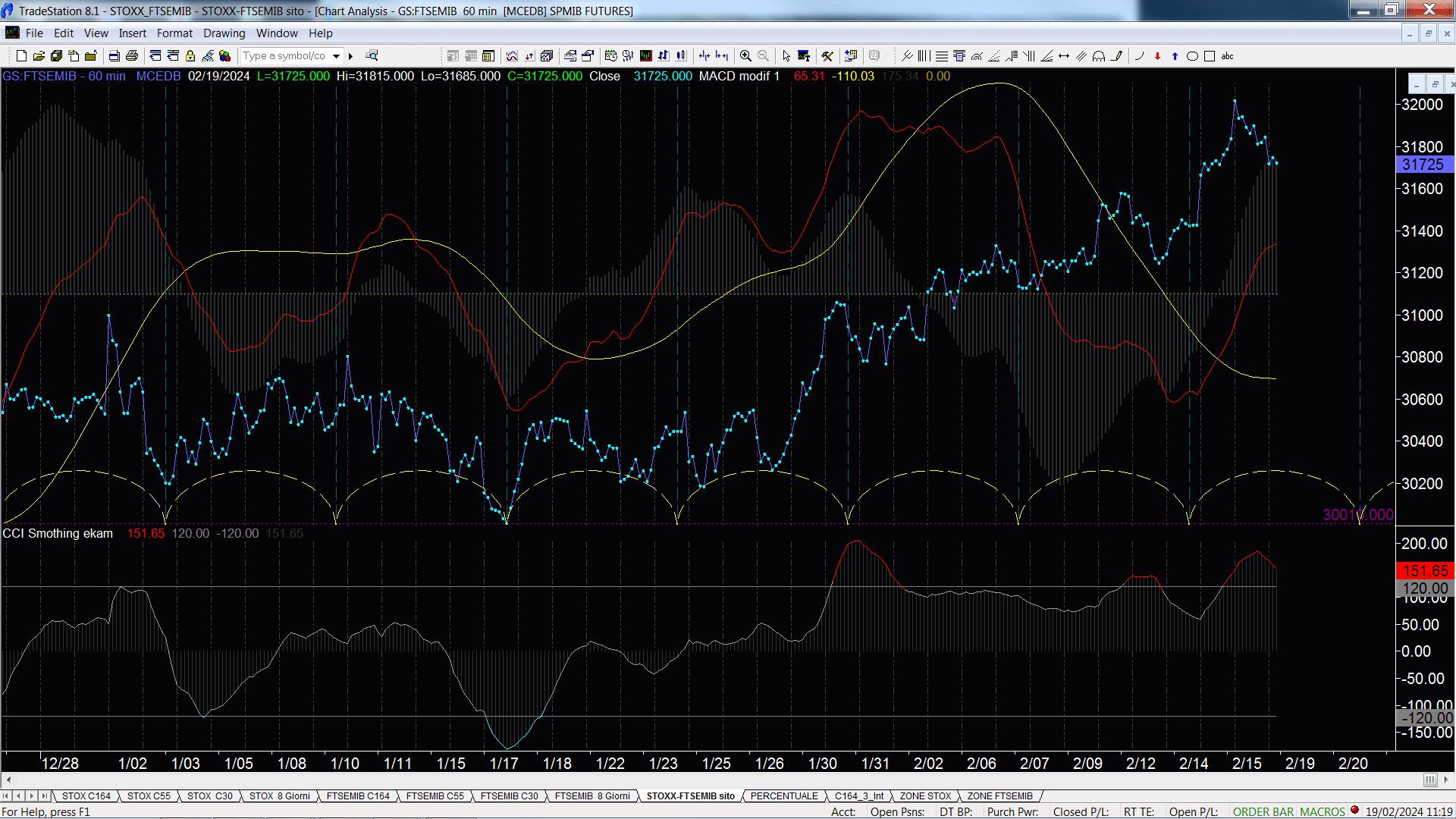The image size is (1456, 819).
Task: Open the Insert menu
Action: click(x=132, y=33)
